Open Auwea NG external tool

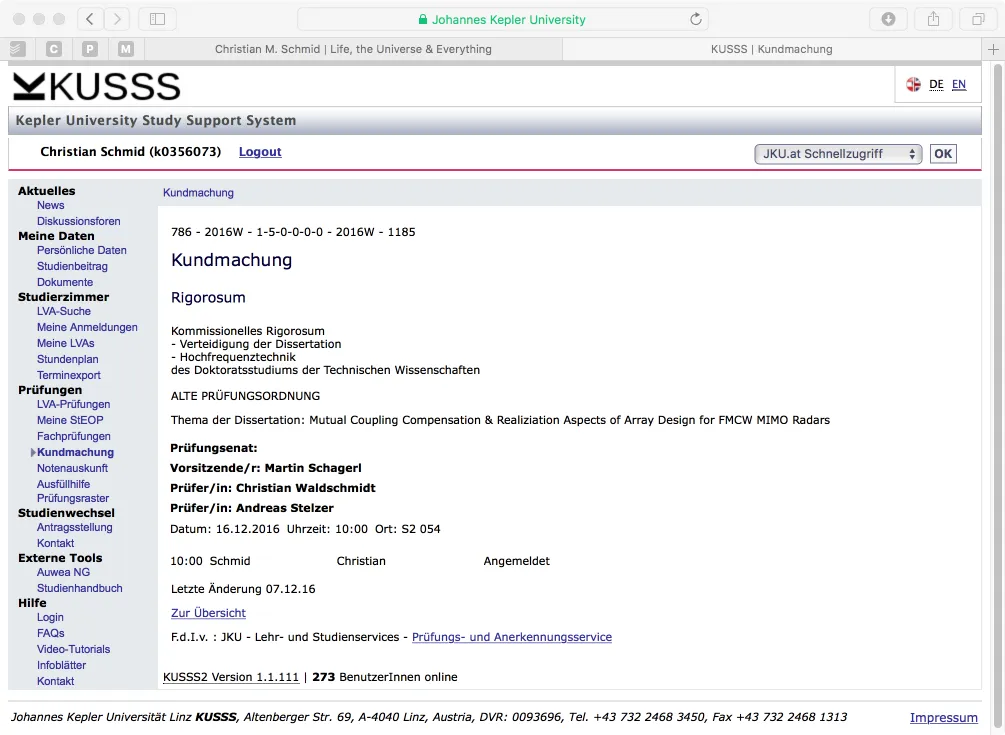63,572
